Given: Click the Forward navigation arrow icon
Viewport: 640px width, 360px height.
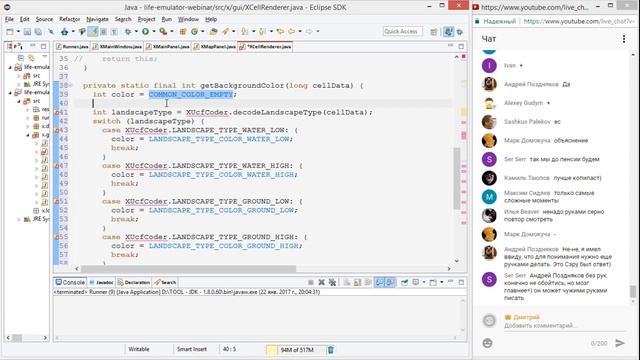Looking at the screenshot, I should [x=309, y=31].
